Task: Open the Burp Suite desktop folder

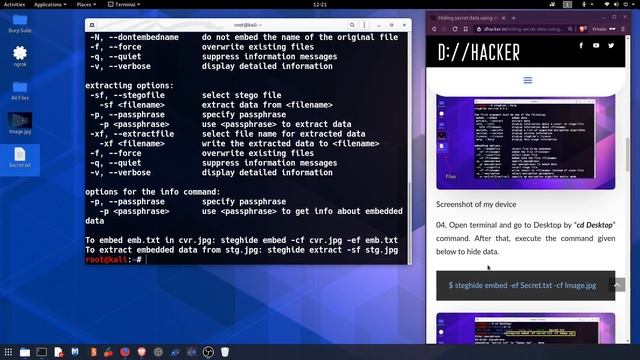Action: point(20,24)
